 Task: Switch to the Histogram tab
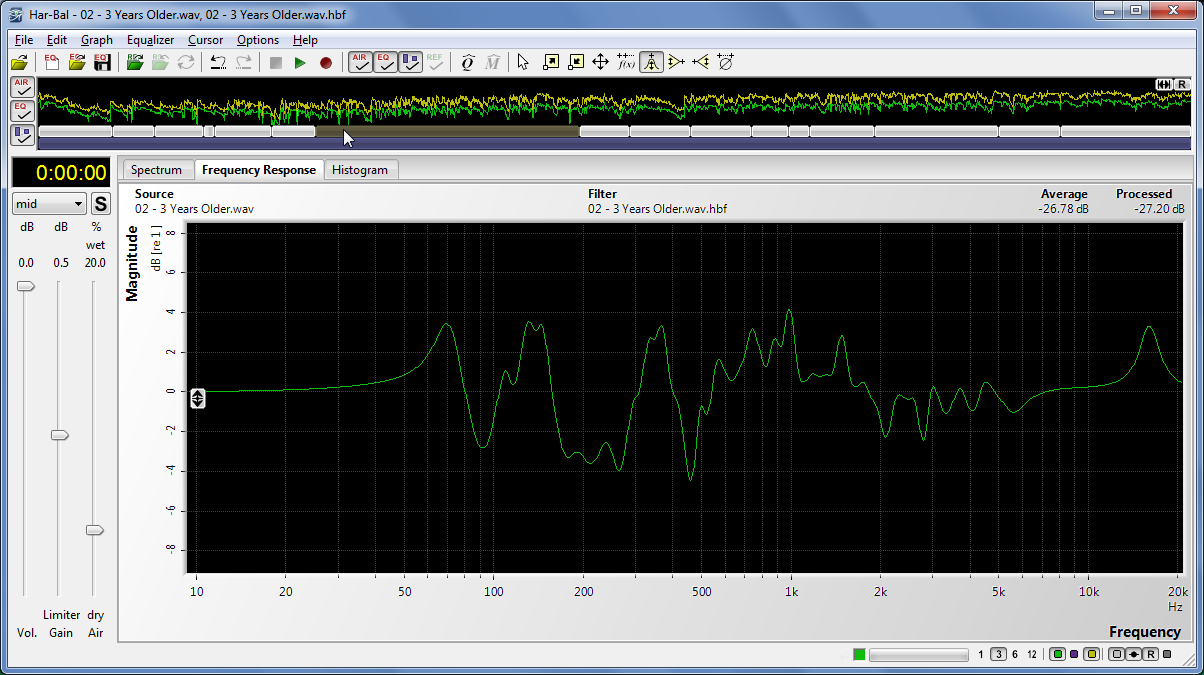click(x=360, y=170)
